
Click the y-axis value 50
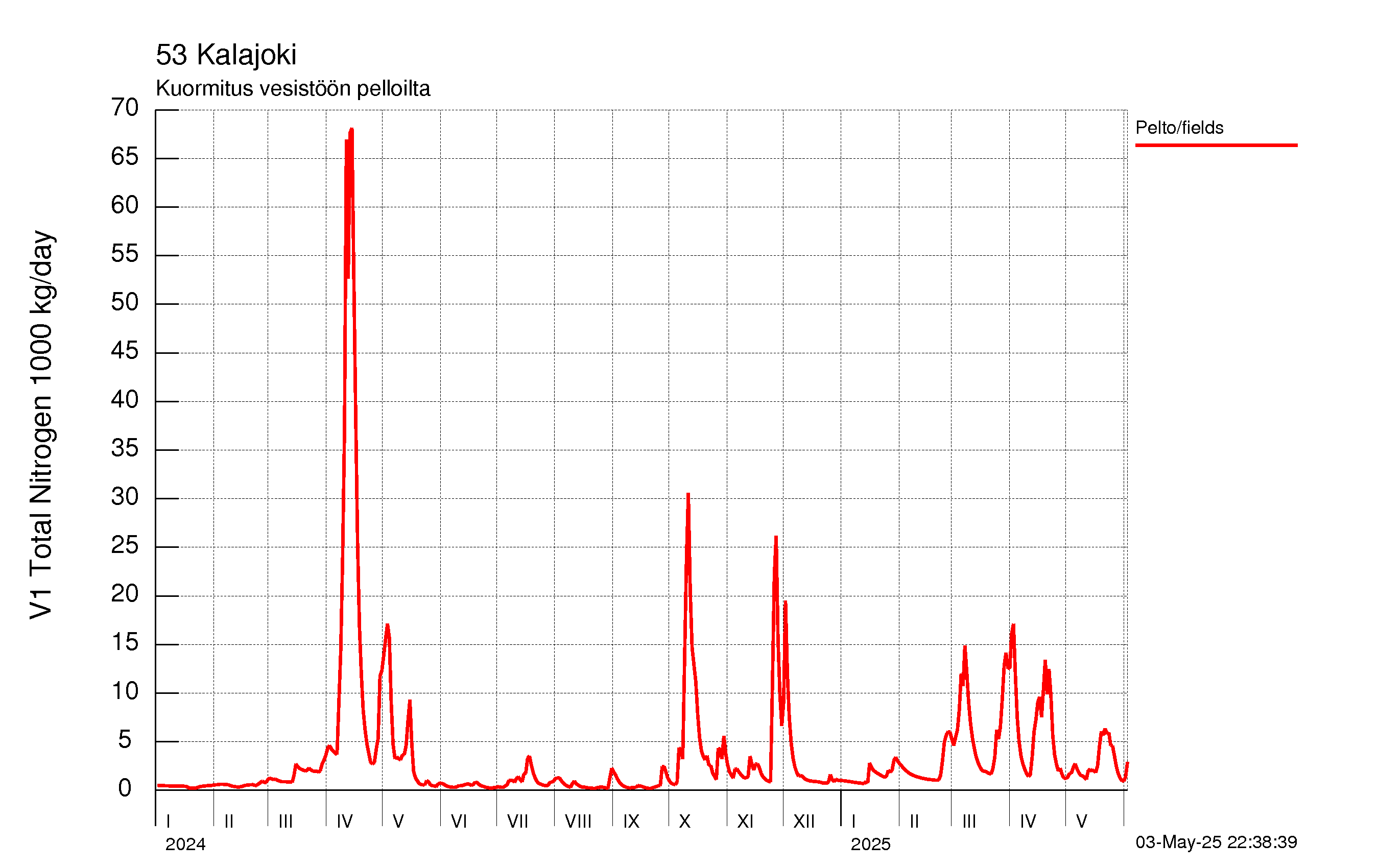pyautogui.click(x=125, y=302)
